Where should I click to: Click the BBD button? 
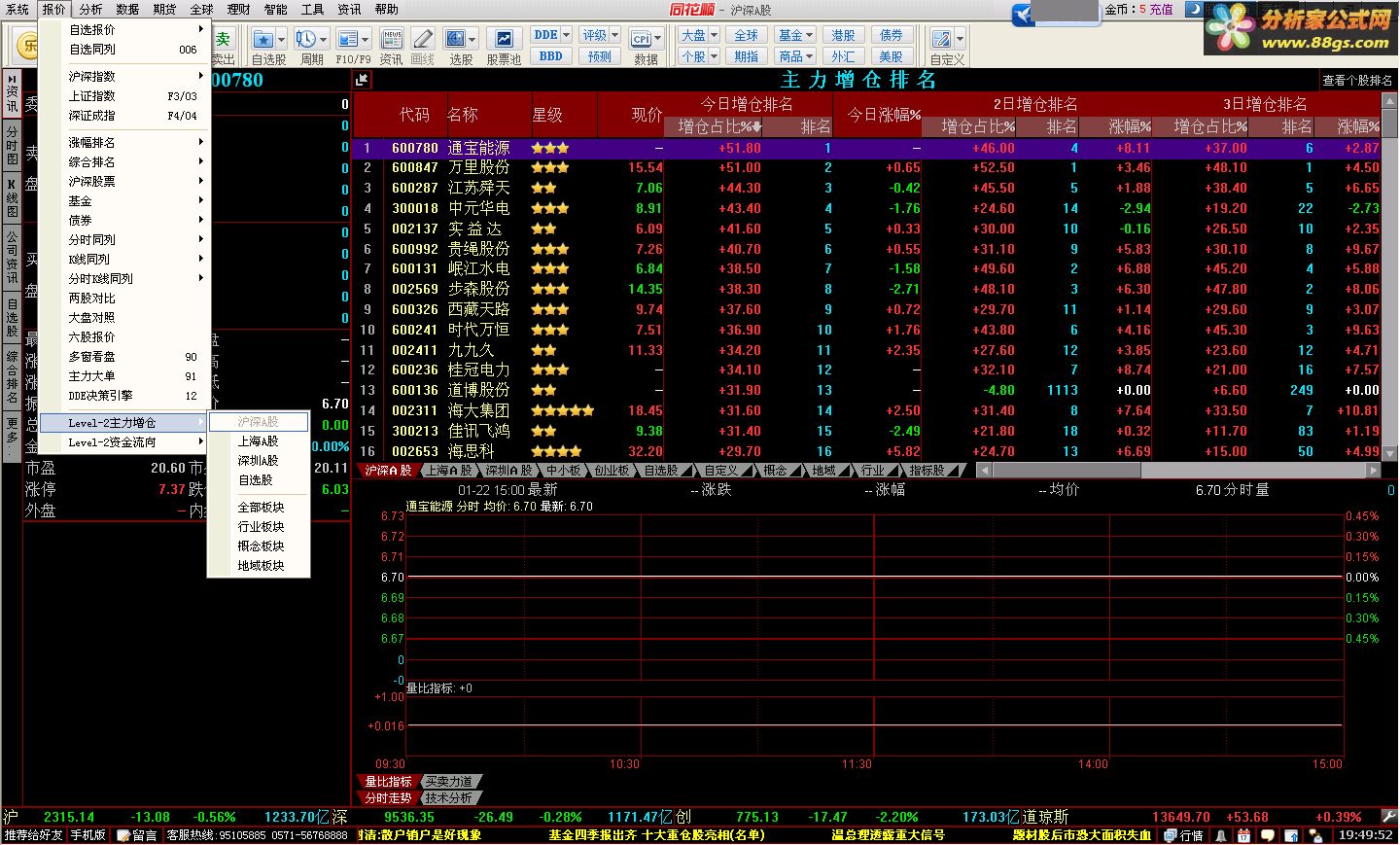tap(551, 56)
